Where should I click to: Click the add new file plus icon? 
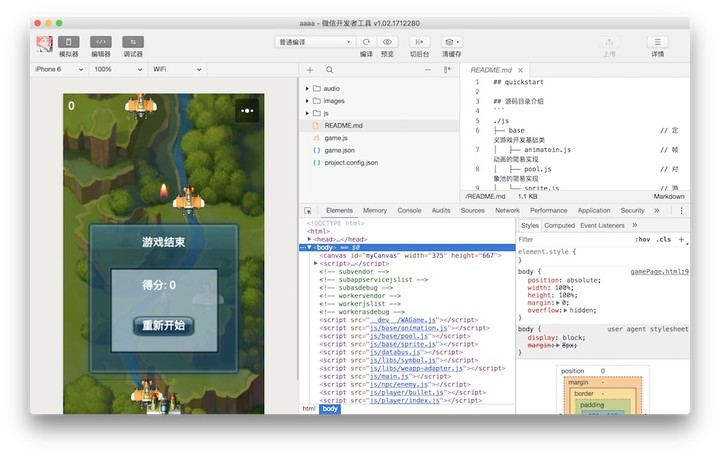click(x=310, y=70)
